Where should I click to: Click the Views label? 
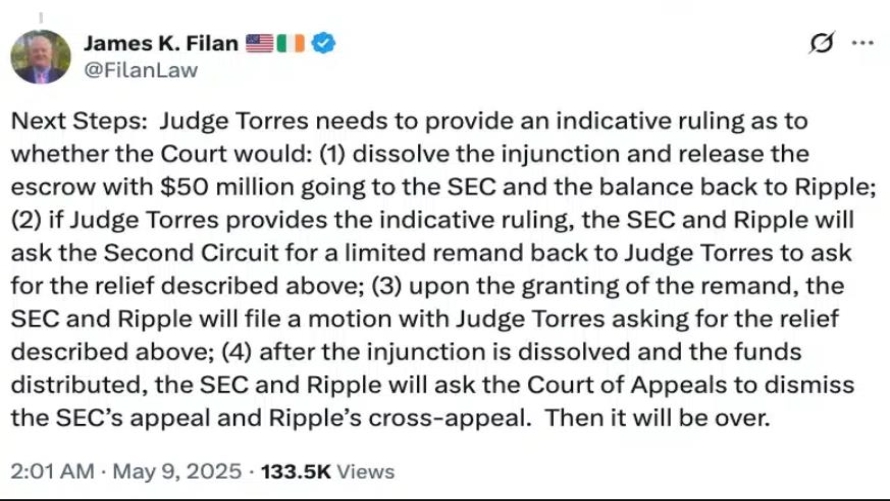(366, 471)
